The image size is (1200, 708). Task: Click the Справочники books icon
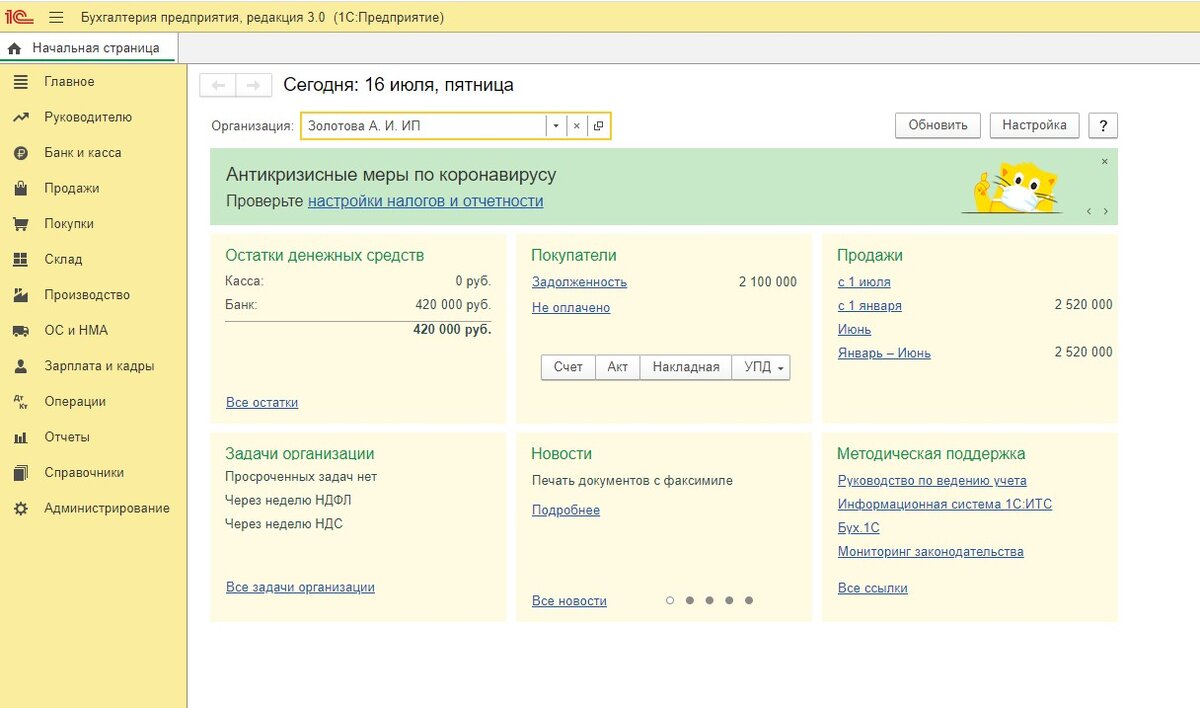[x=21, y=473]
